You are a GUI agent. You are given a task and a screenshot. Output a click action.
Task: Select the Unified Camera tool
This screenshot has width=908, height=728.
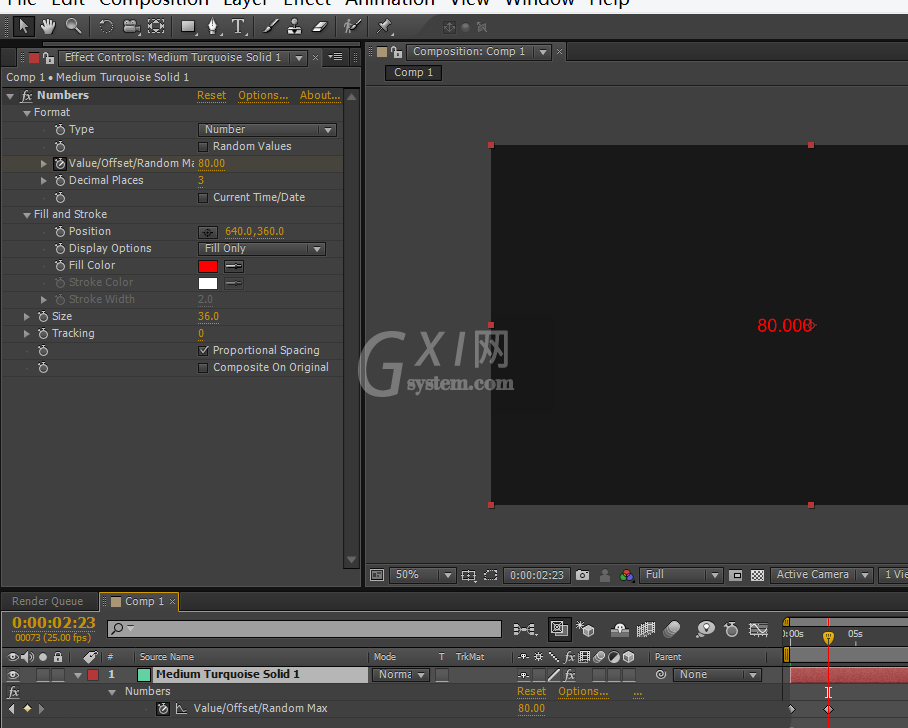(131, 27)
